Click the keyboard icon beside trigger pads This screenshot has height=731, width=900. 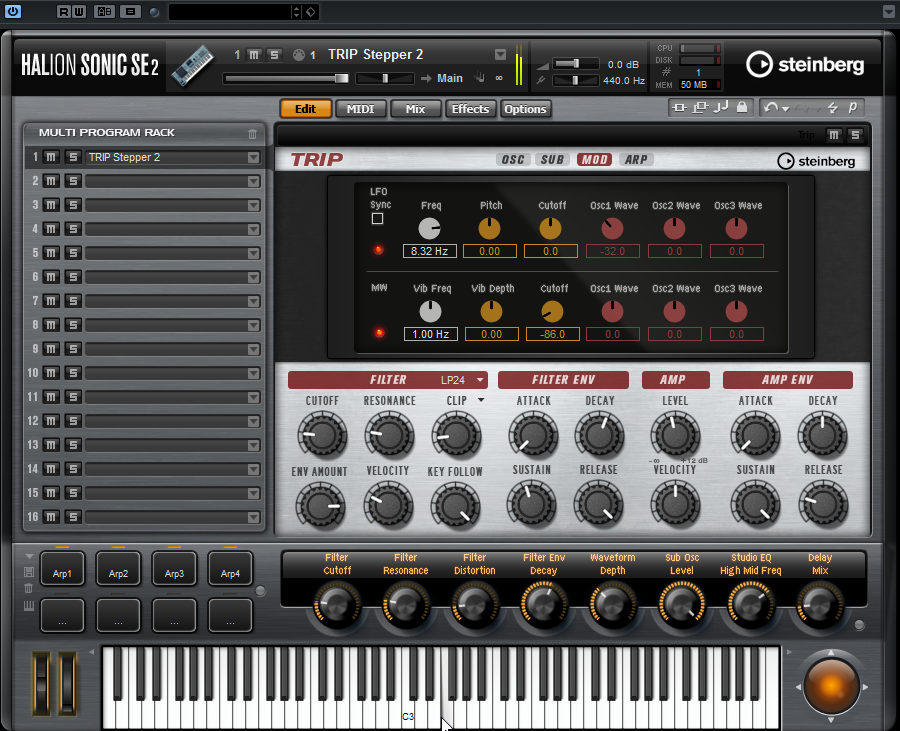point(29,605)
